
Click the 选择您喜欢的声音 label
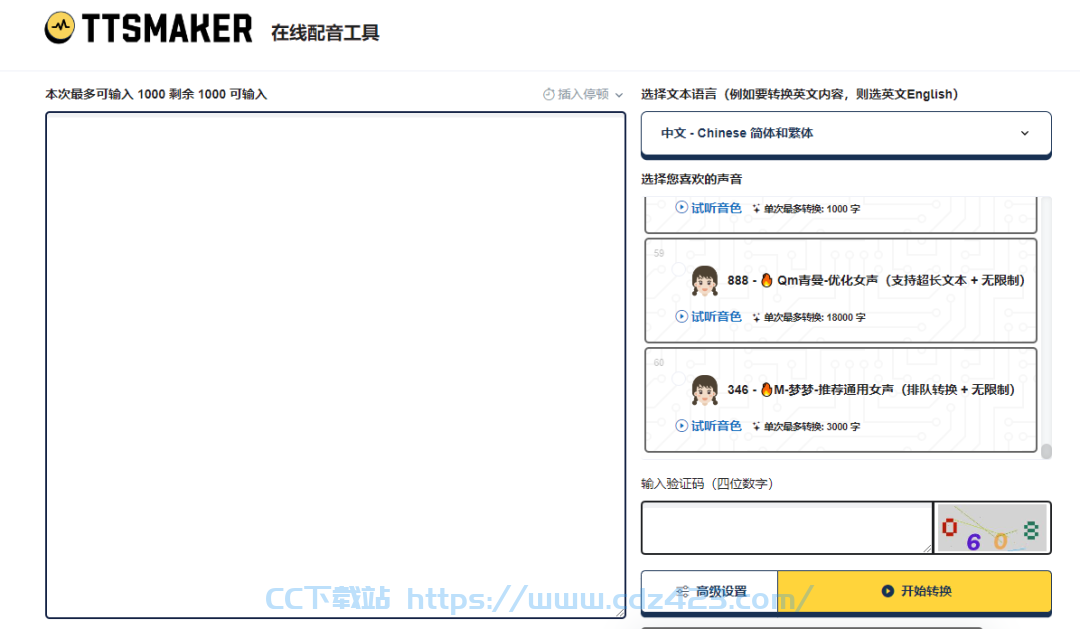click(x=692, y=179)
